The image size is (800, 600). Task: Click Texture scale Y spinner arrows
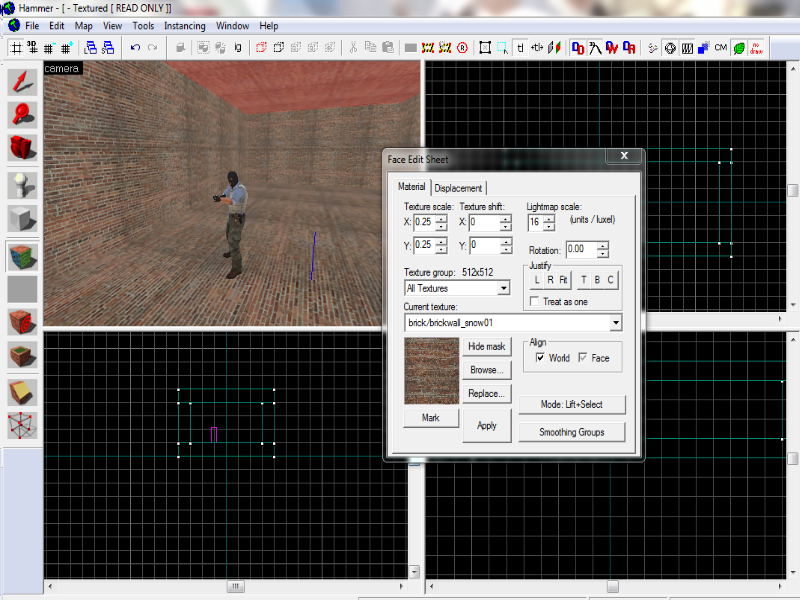tap(441, 245)
